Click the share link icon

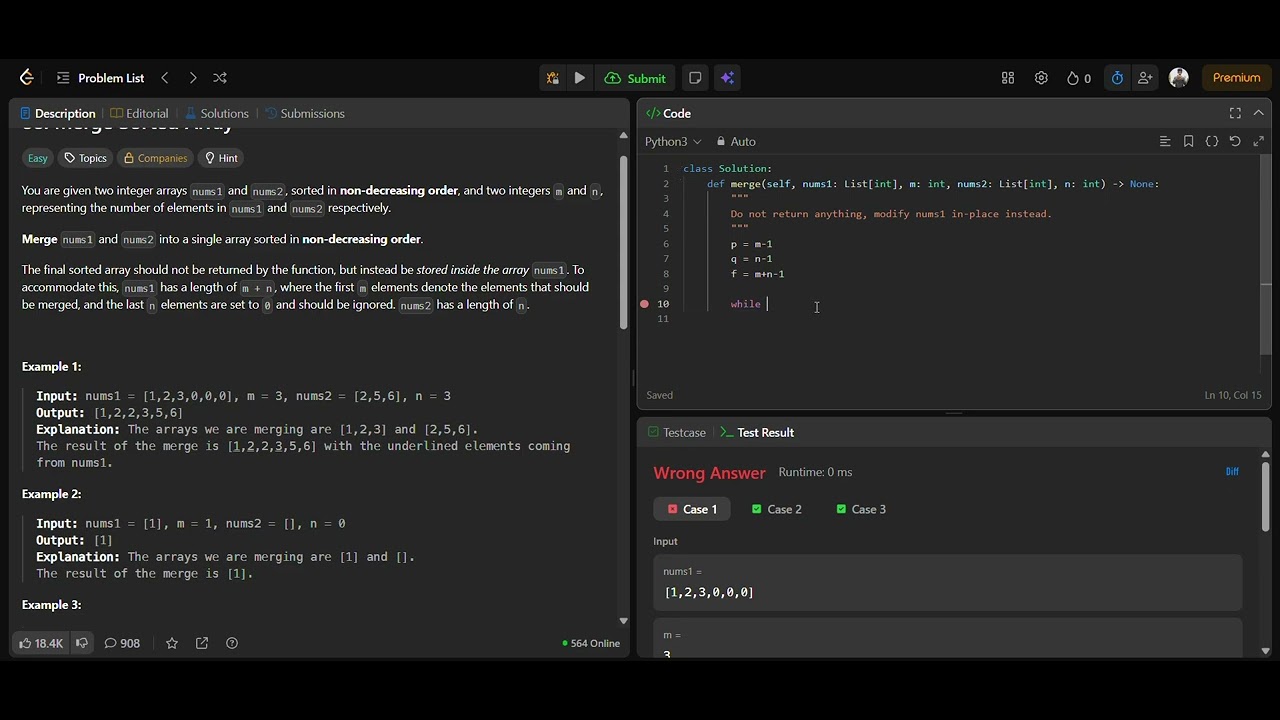[x=202, y=643]
